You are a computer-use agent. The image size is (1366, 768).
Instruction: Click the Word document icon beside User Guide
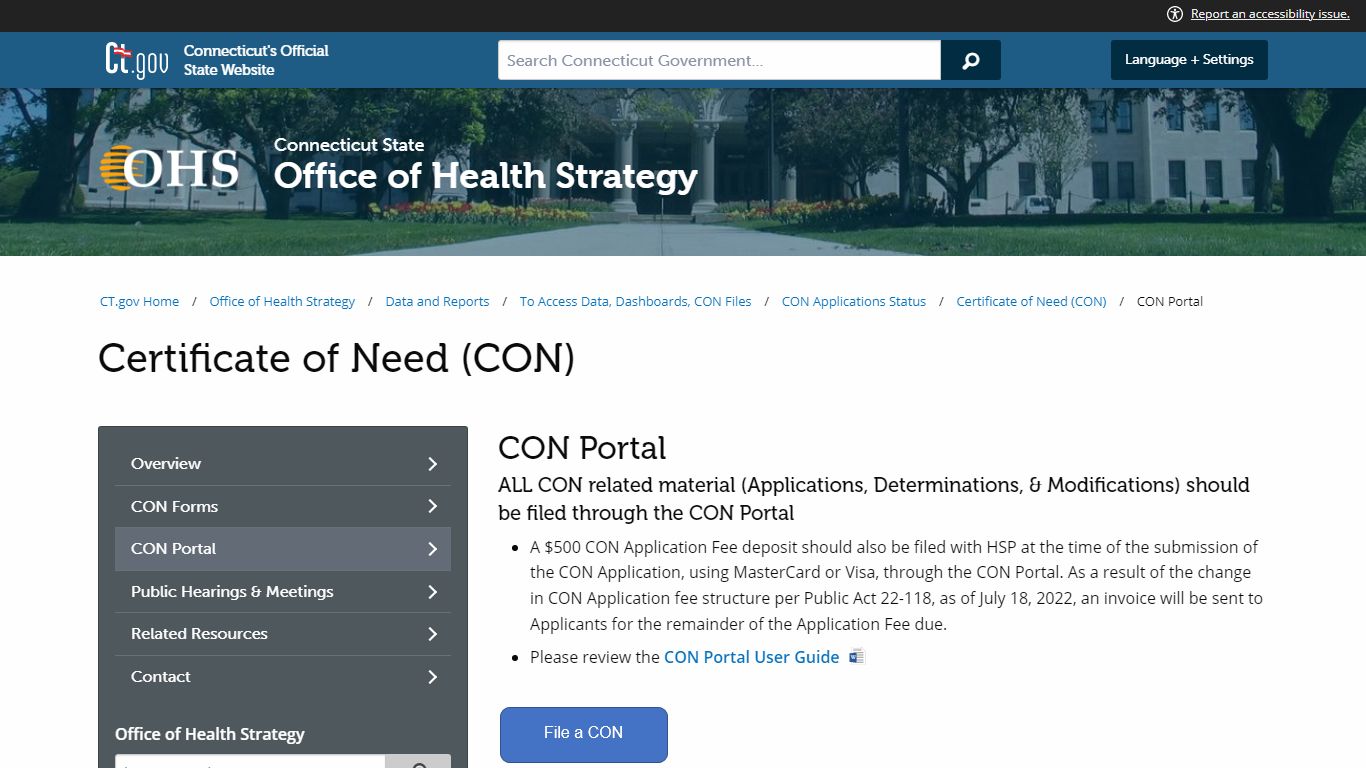click(x=856, y=657)
